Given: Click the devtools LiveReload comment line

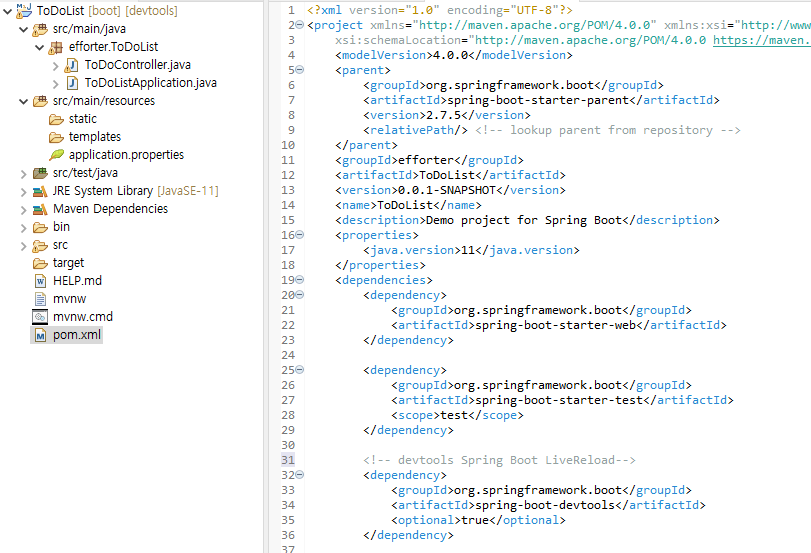Looking at the screenshot, I should [x=499, y=460].
